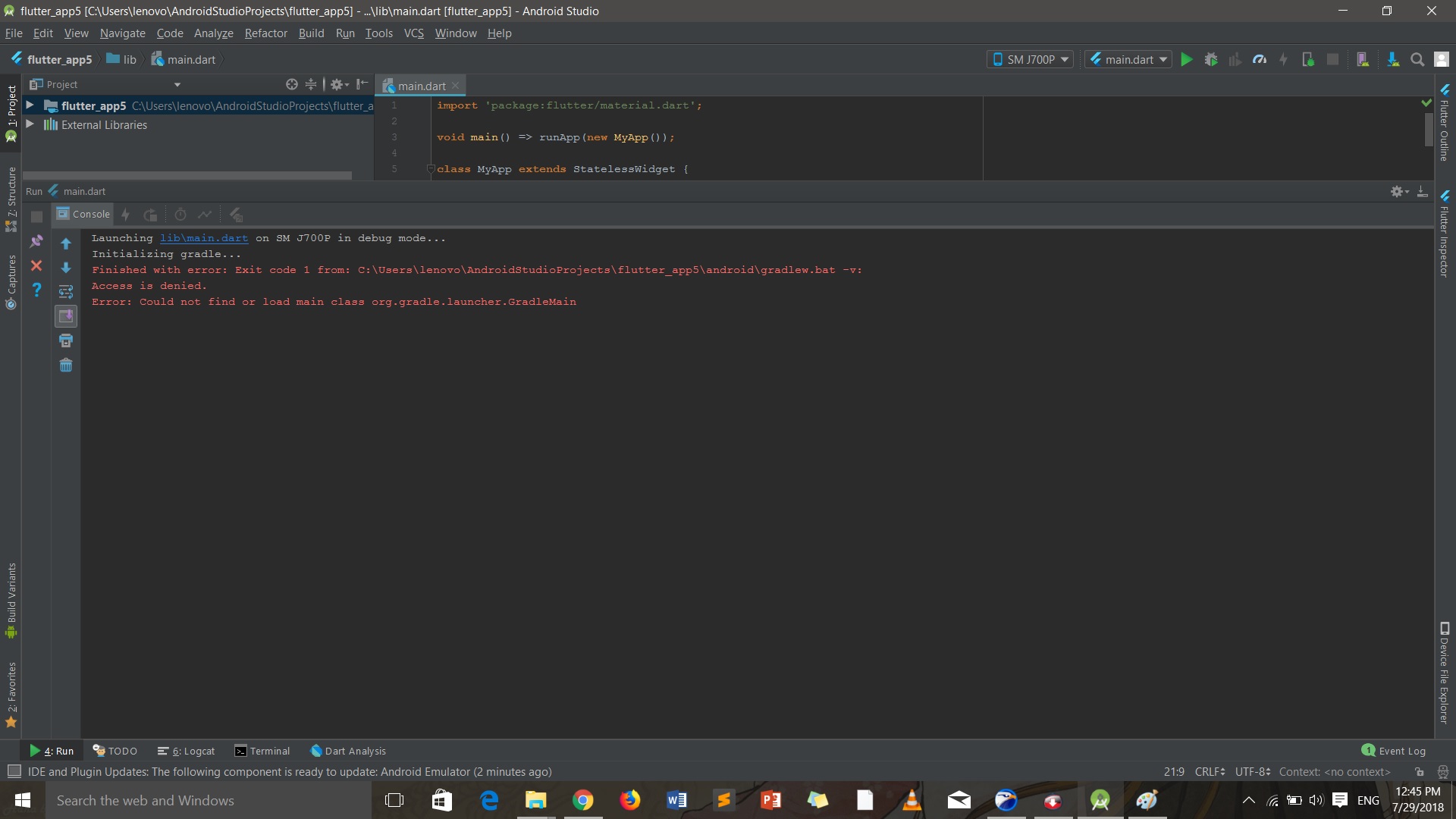Start debugging with the bug icon

1211,59
